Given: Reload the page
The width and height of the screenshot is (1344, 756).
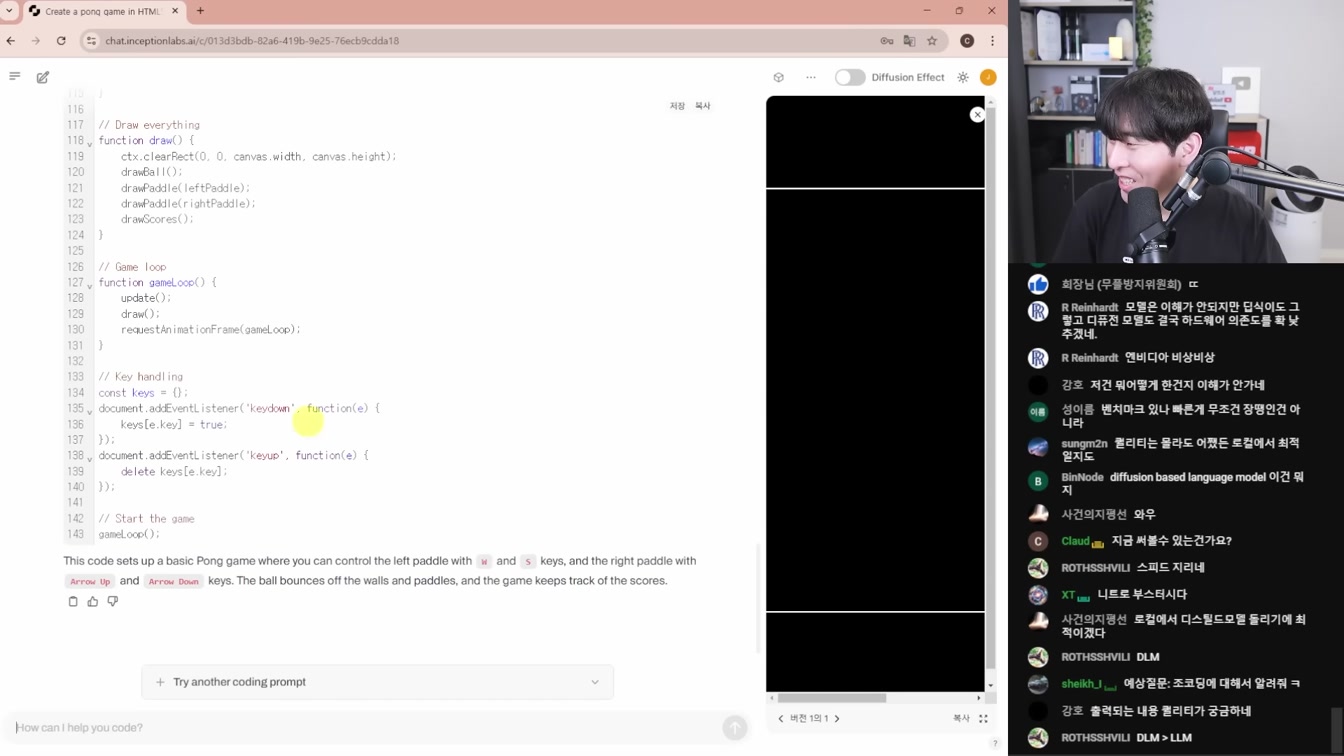Looking at the screenshot, I should click(x=61, y=41).
